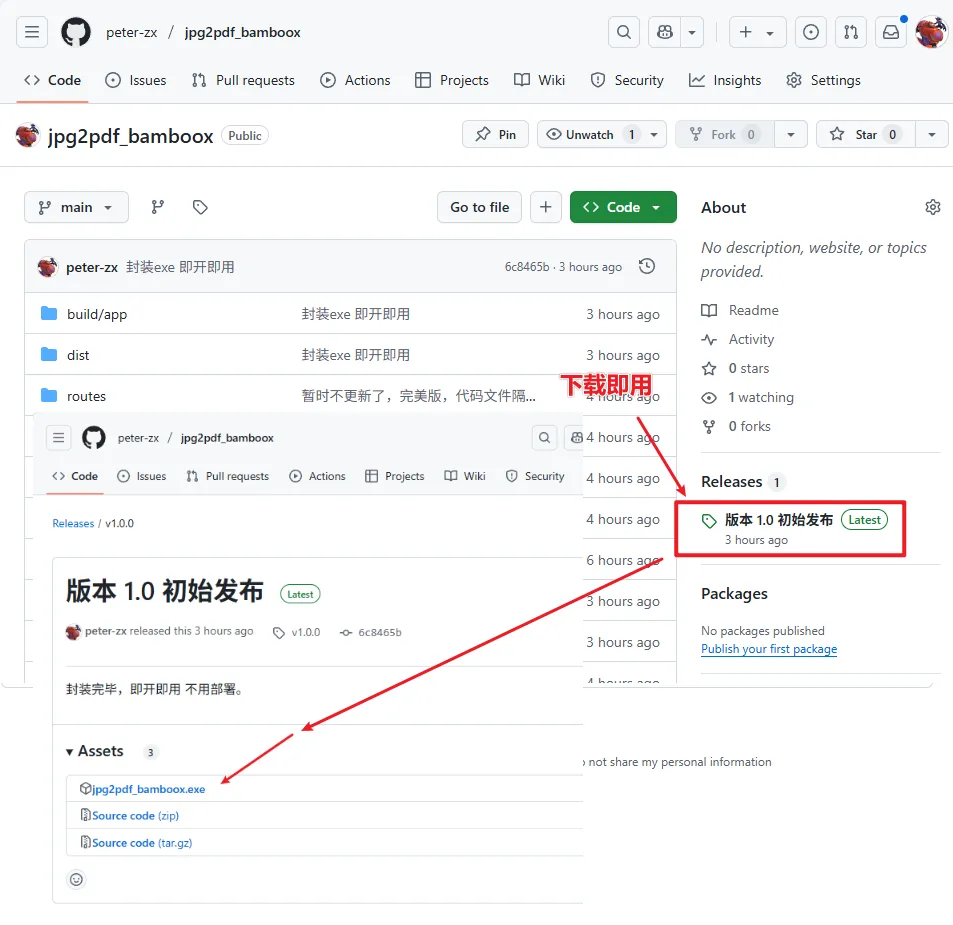Open commit 6c8465b hash link
Viewport: 953px width, 925px height.
tap(526, 267)
